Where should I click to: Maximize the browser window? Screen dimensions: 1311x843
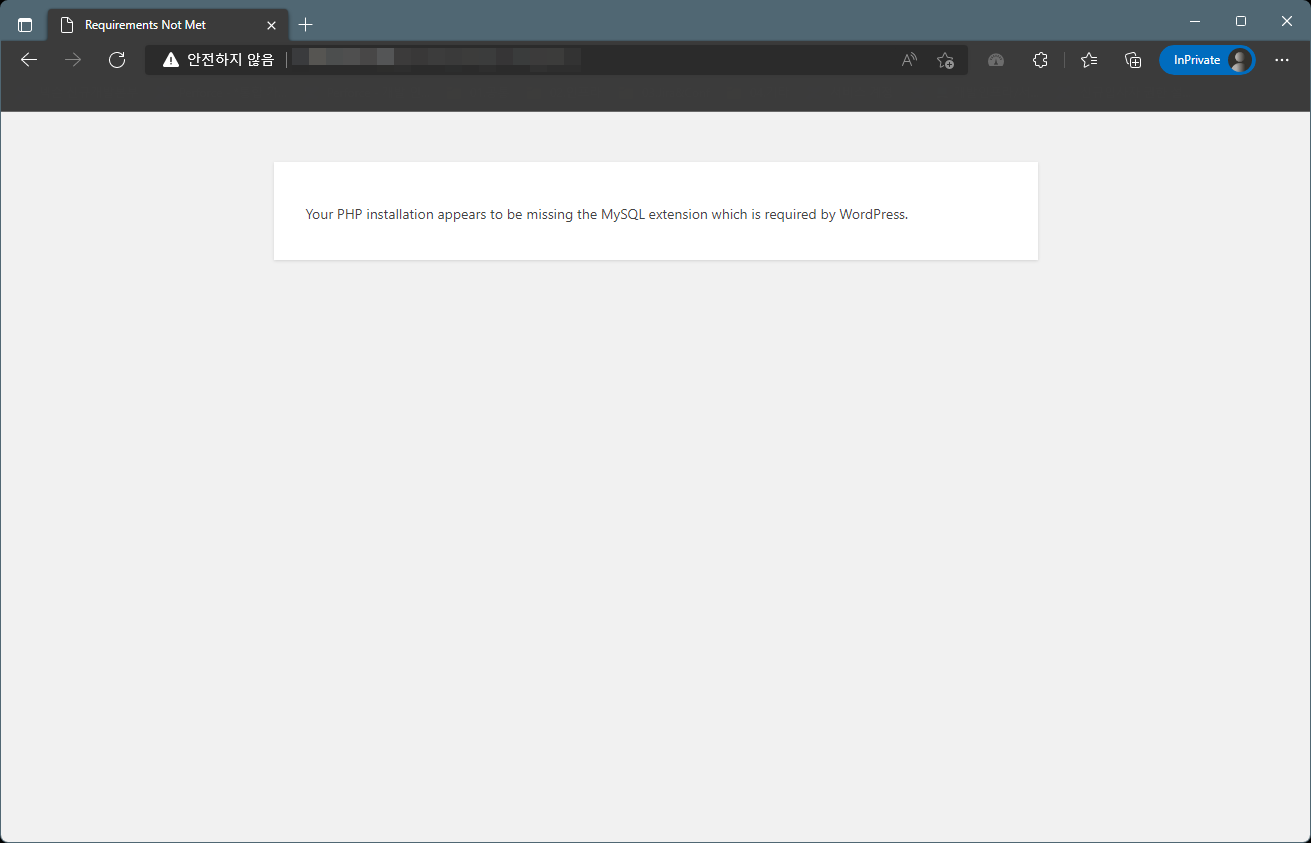1241,21
